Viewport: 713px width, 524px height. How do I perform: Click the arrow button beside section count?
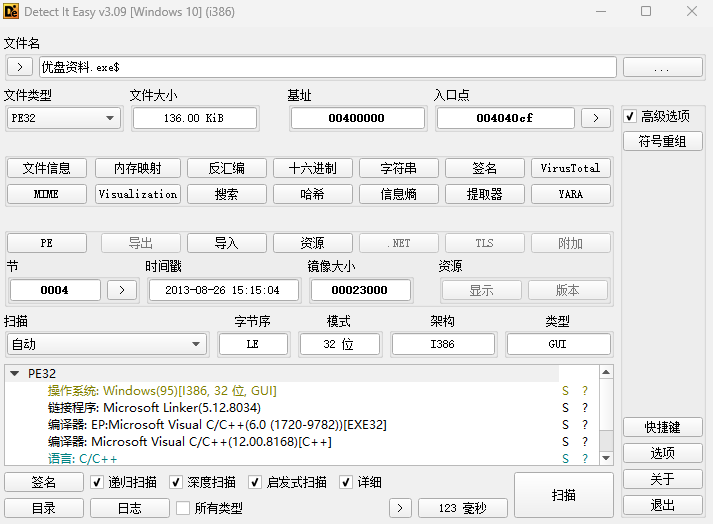pyautogui.click(x=121, y=290)
